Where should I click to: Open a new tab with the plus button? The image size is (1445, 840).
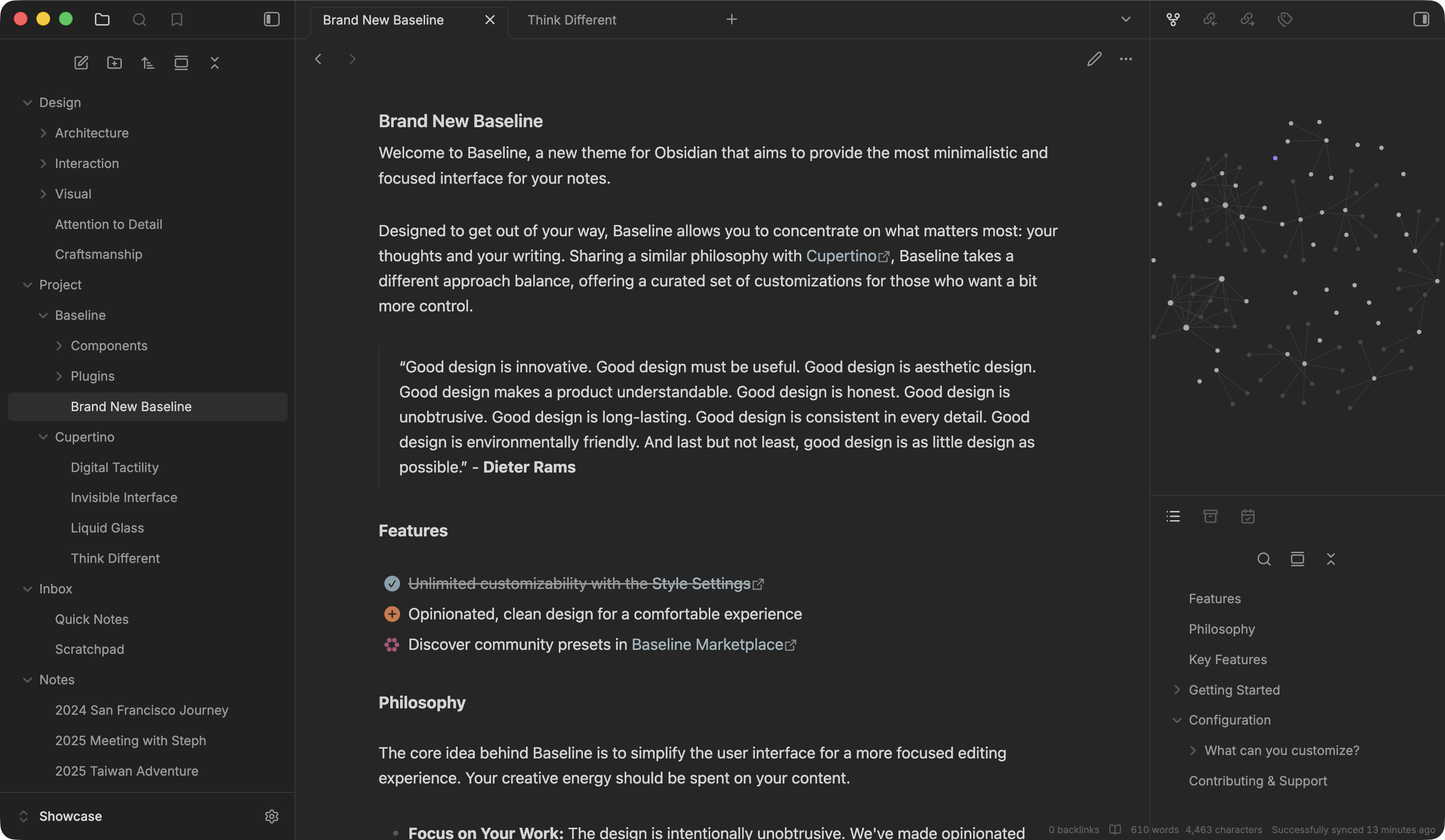coord(732,19)
